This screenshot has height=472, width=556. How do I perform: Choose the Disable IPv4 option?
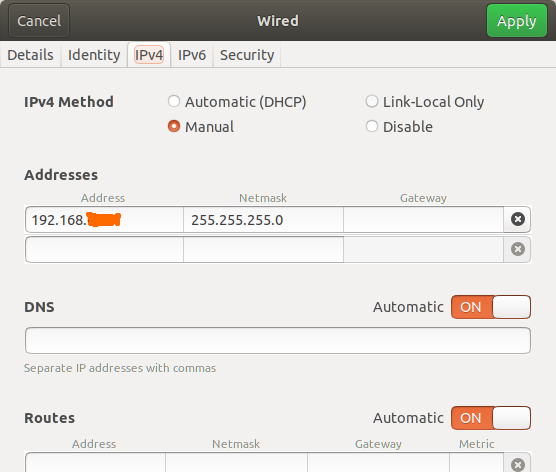[399, 127]
